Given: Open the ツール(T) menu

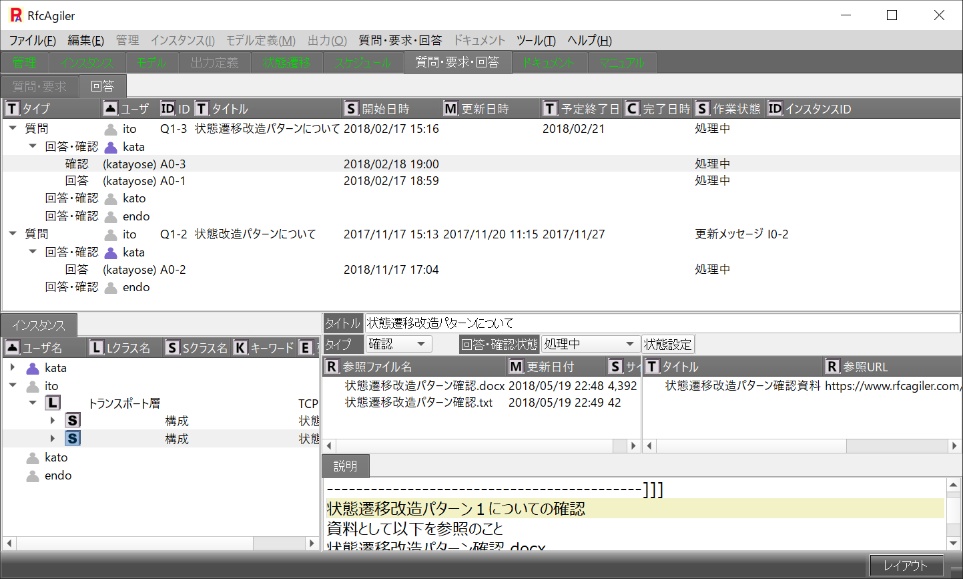Looking at the screenshot, I should (536, 41).
